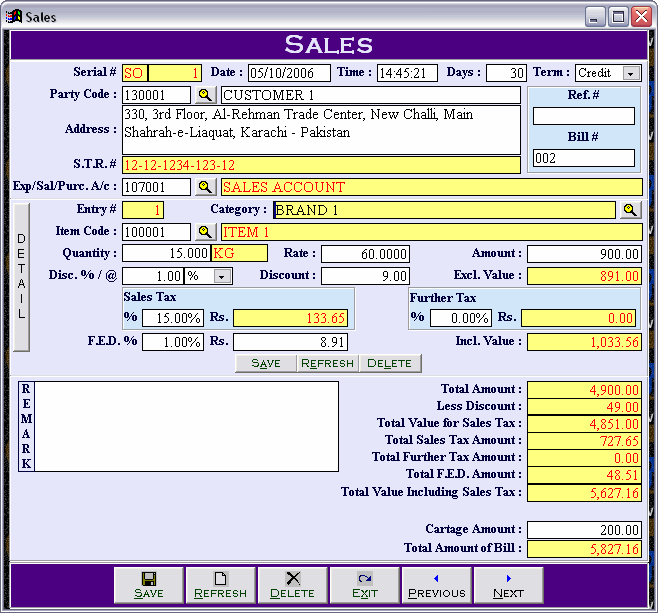
Task: Click the Quantity field 15.000
Action: coord(166,253)
